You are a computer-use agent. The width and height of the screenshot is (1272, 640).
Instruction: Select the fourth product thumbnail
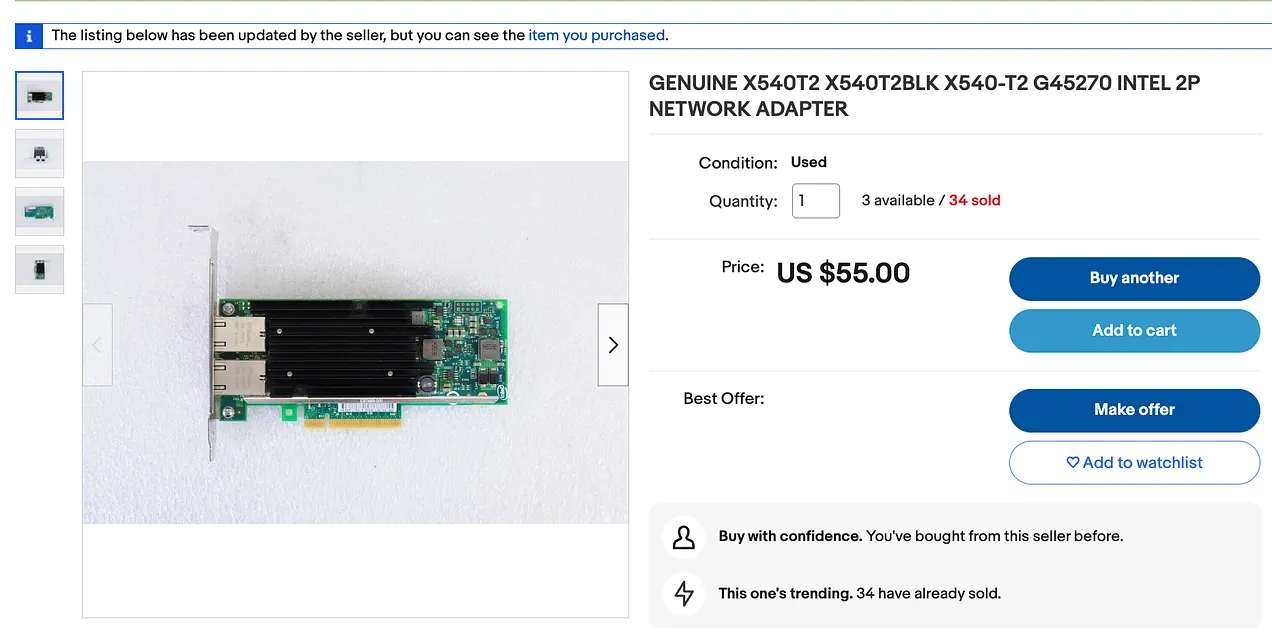[40, 270]
